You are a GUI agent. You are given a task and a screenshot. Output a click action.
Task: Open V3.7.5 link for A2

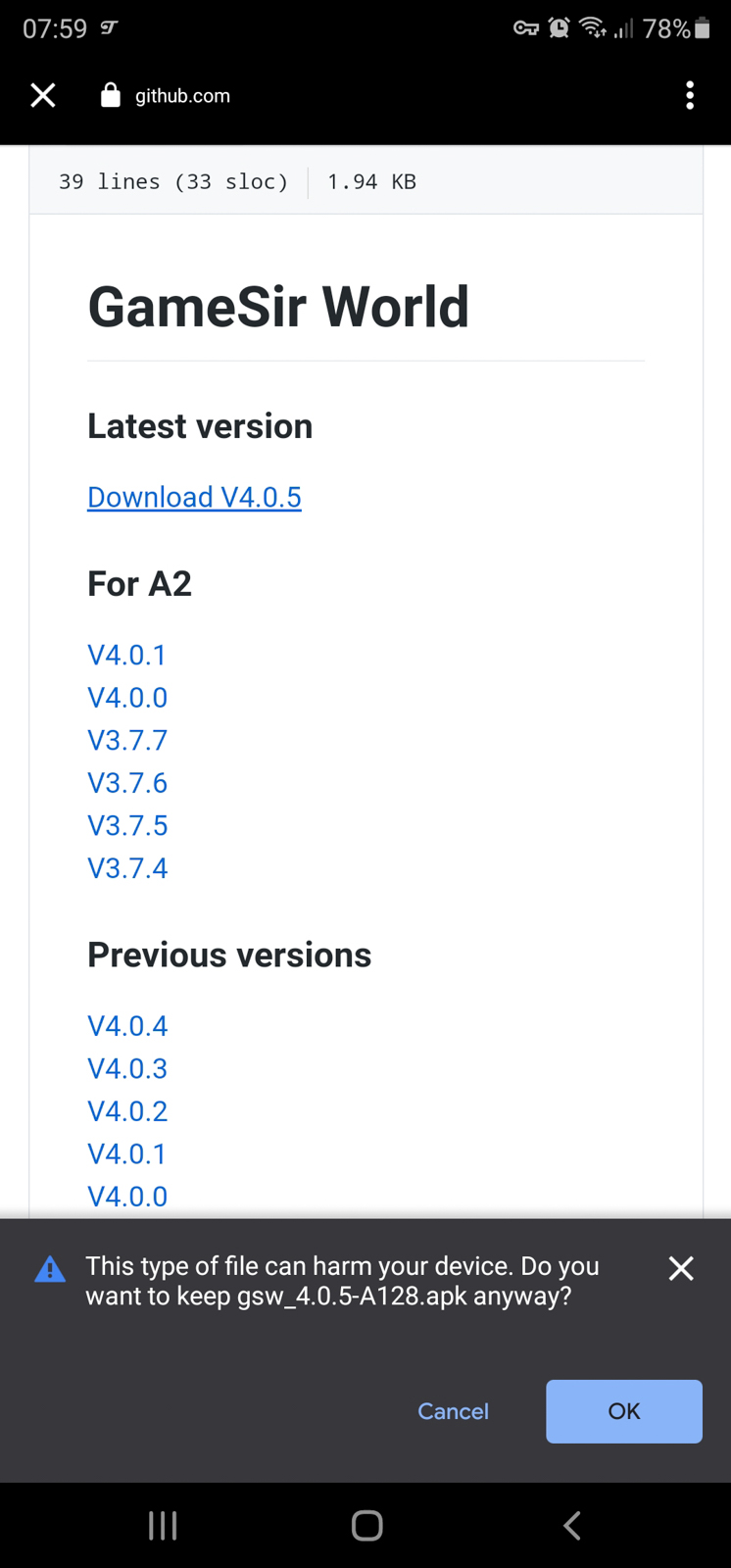coord(127,825)
